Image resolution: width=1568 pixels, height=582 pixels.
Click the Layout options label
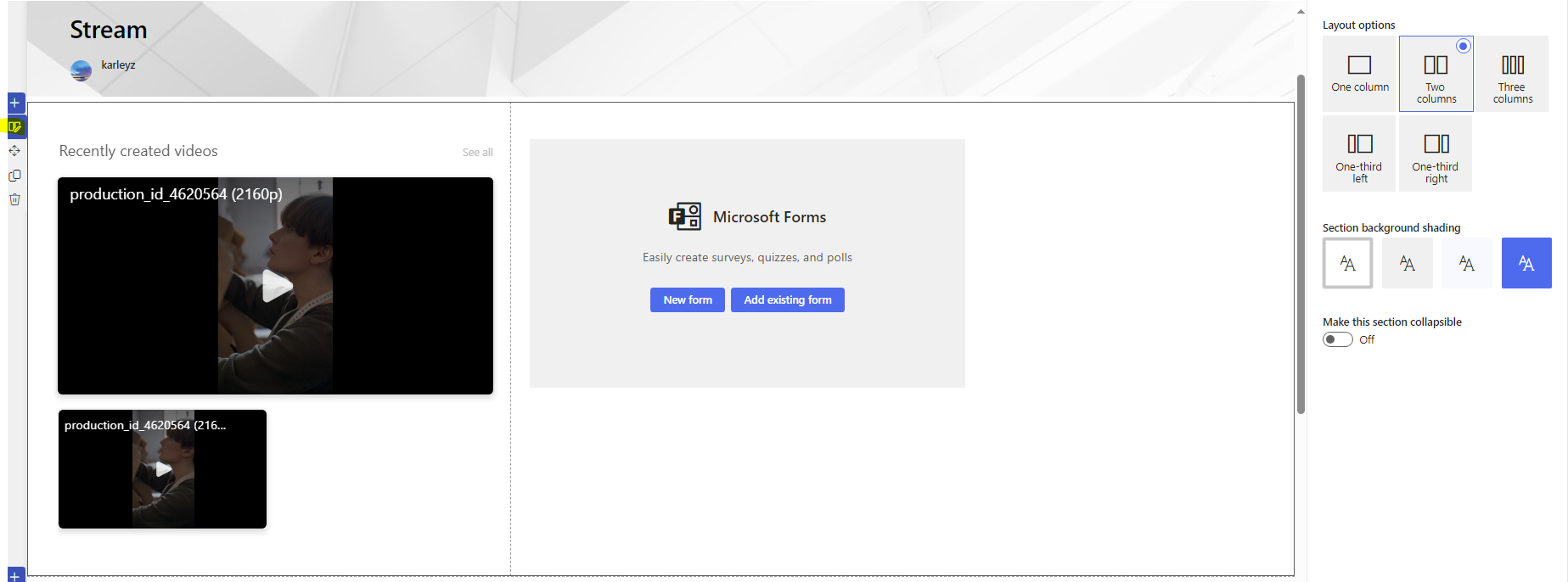click(x=1358, y=25)
